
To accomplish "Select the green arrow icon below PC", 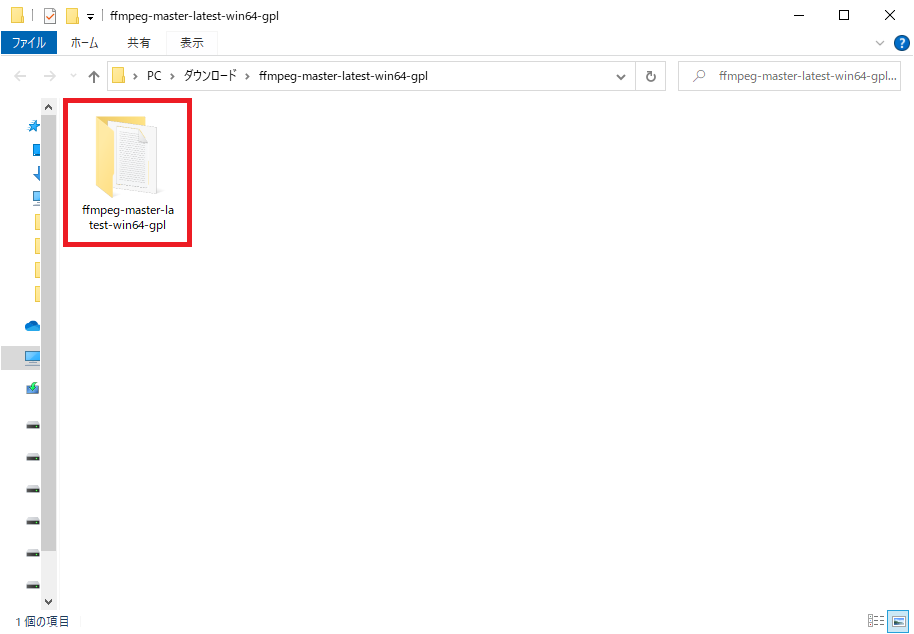I will (x=33, y=388).
